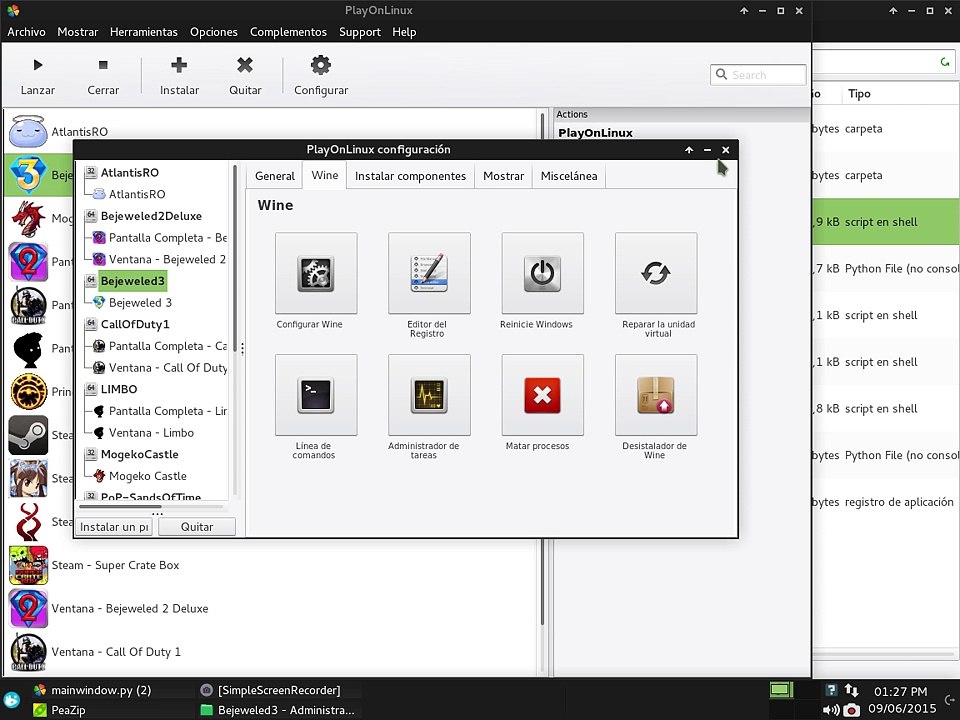Select Pantalla Completa - Limbo tree entry
This screenshot has width=960, height=720.
[x=168, y=411]
